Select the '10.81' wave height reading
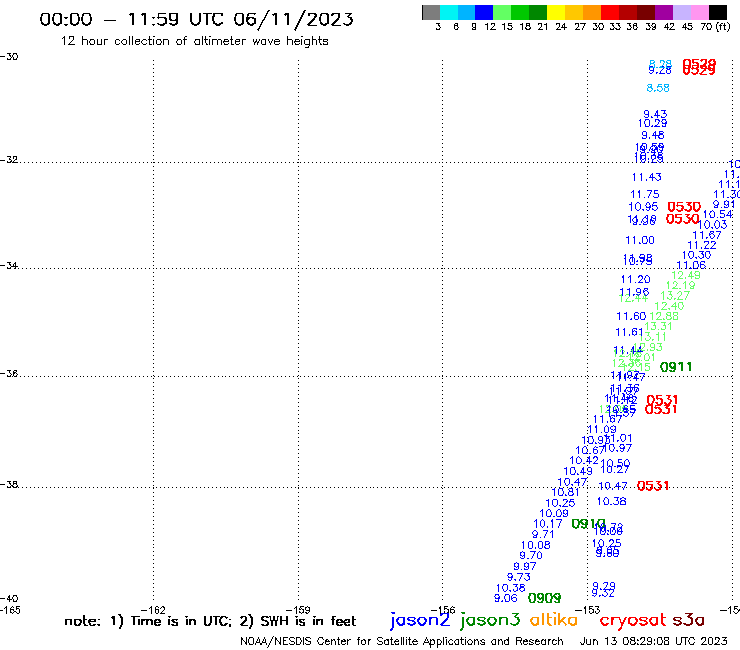 click(565, 492)
